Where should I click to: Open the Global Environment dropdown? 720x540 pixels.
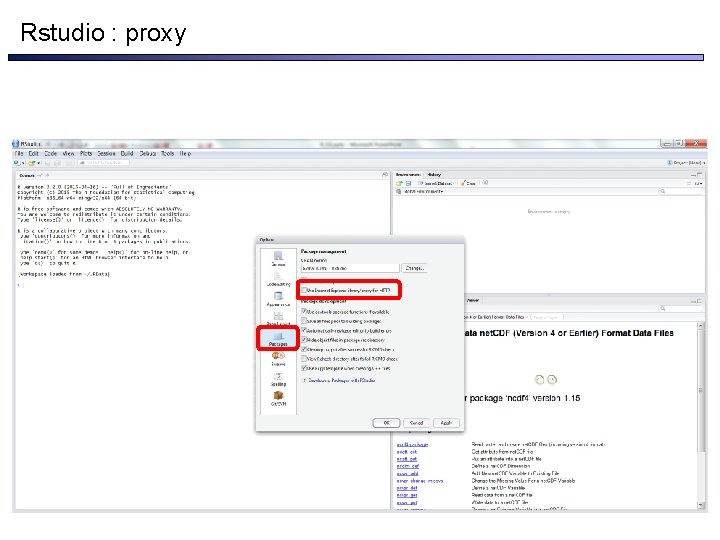click(423, 191)
